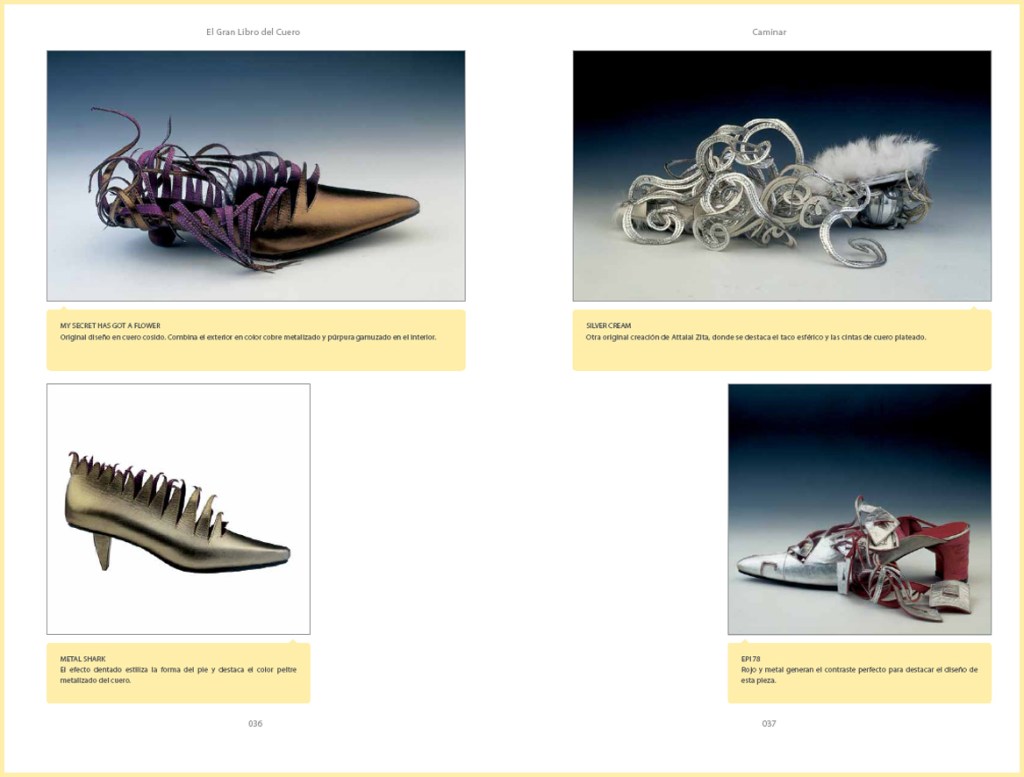The width and height of the screenshot is (1024, 777).
Task: Click the caption text starting "Original diseño en cuero"
Action: point(248,337)
